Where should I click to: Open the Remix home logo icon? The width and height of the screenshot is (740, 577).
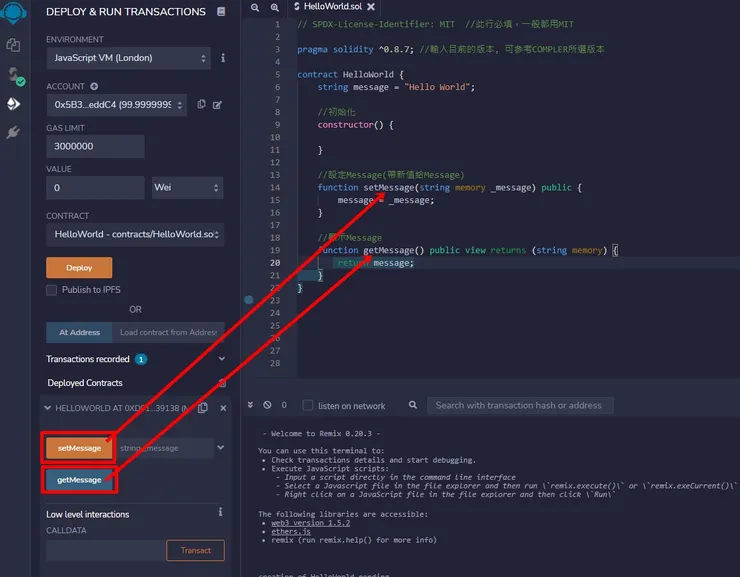[x=13, y=12]
